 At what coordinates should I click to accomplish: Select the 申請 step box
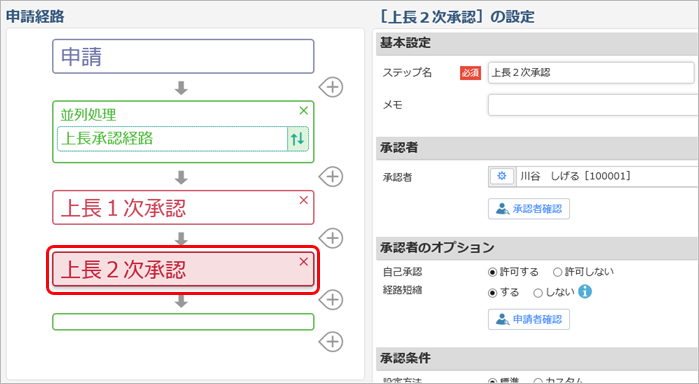click(x=183, y=56)
